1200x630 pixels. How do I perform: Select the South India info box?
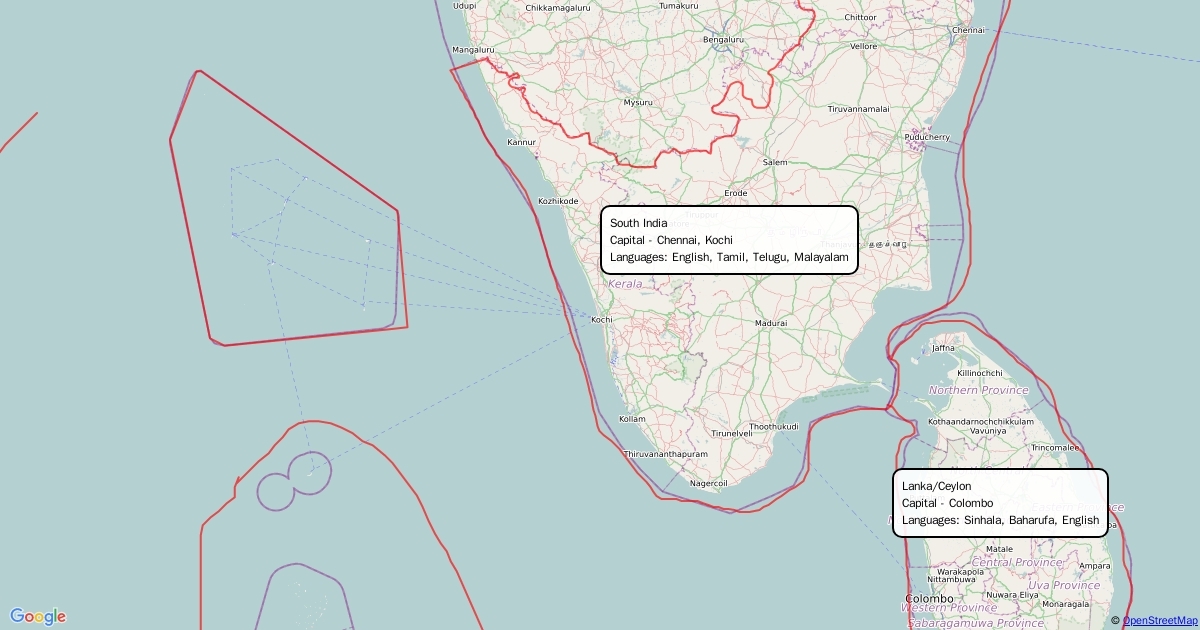point(729,240)
